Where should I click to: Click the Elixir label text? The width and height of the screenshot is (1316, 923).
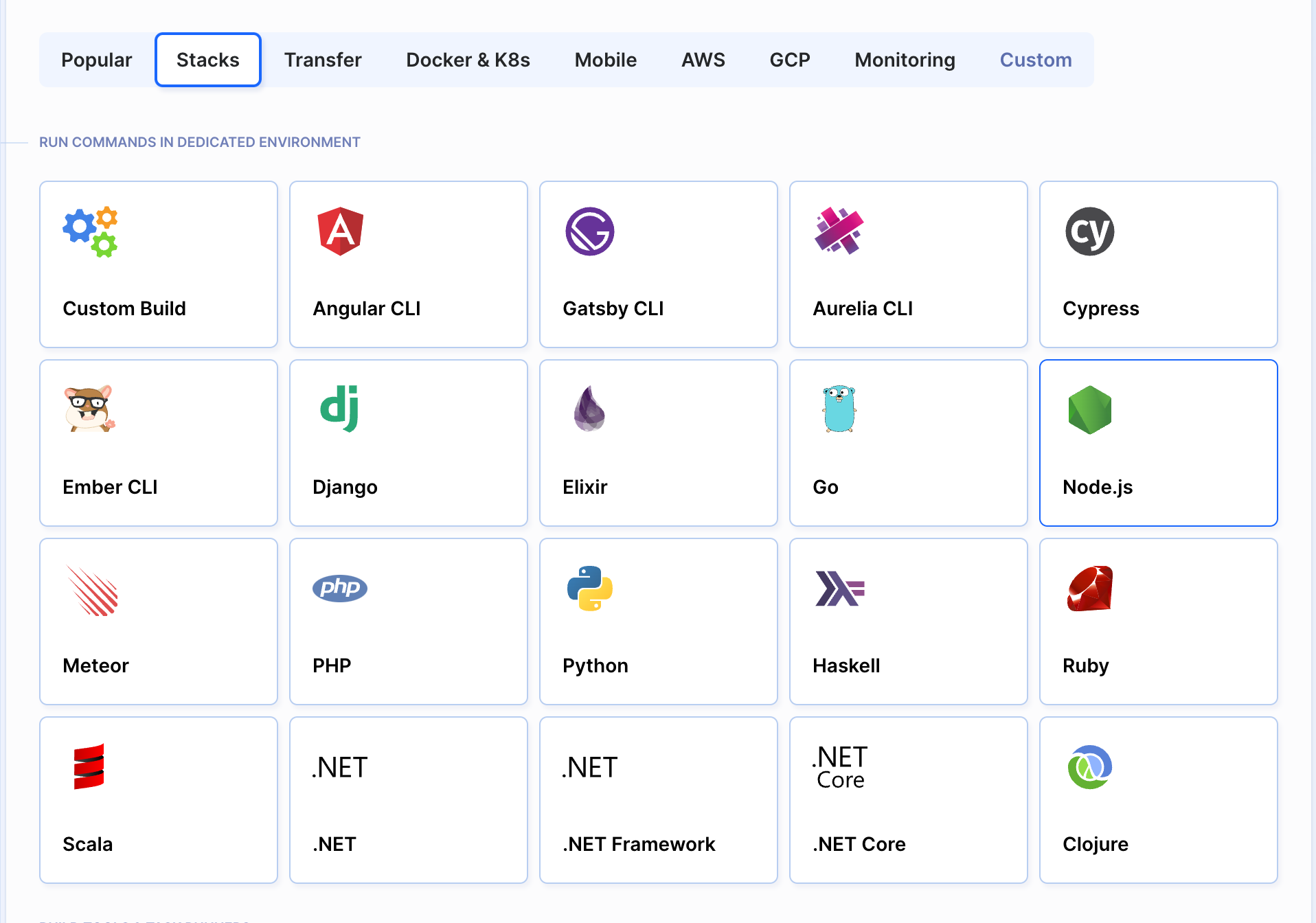585,487
